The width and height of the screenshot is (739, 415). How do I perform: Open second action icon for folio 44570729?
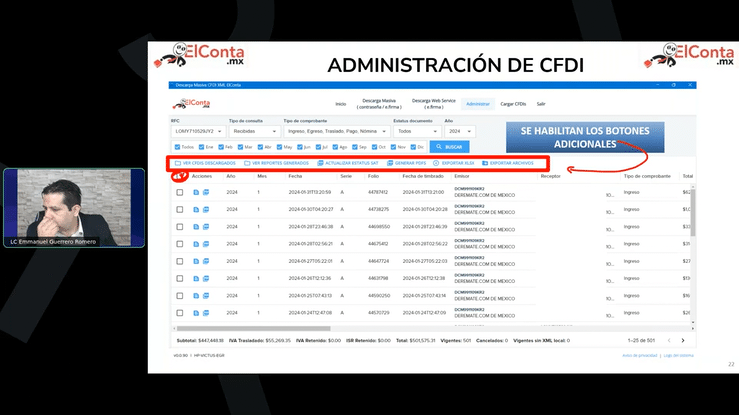pos(206,313)
